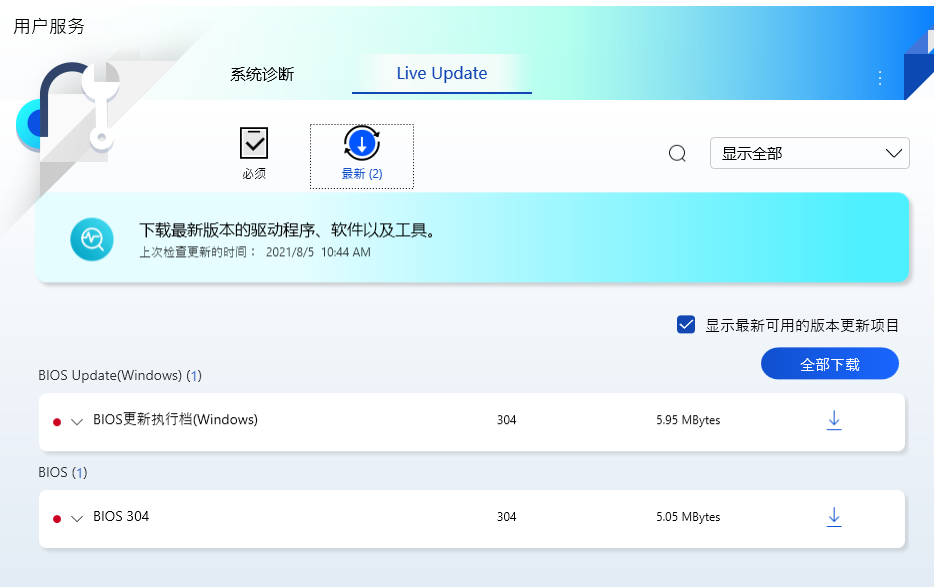The height and width of the screenshot is (587, 934).
Task: Toggle the red status dot on BIOS更新执行档
Action: click(57, 420)
